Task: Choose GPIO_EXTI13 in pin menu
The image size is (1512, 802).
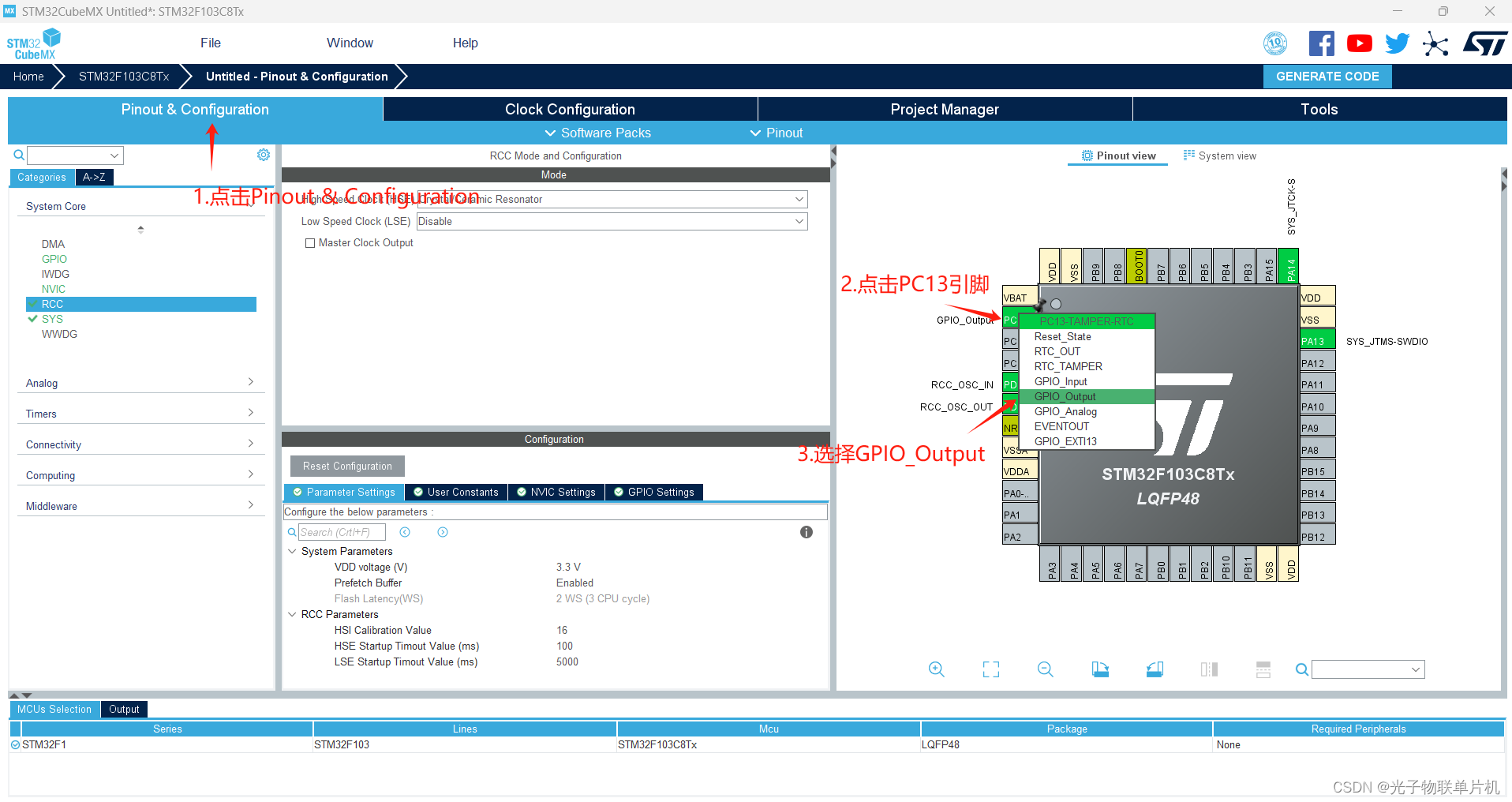Action: coord(1087,441)
